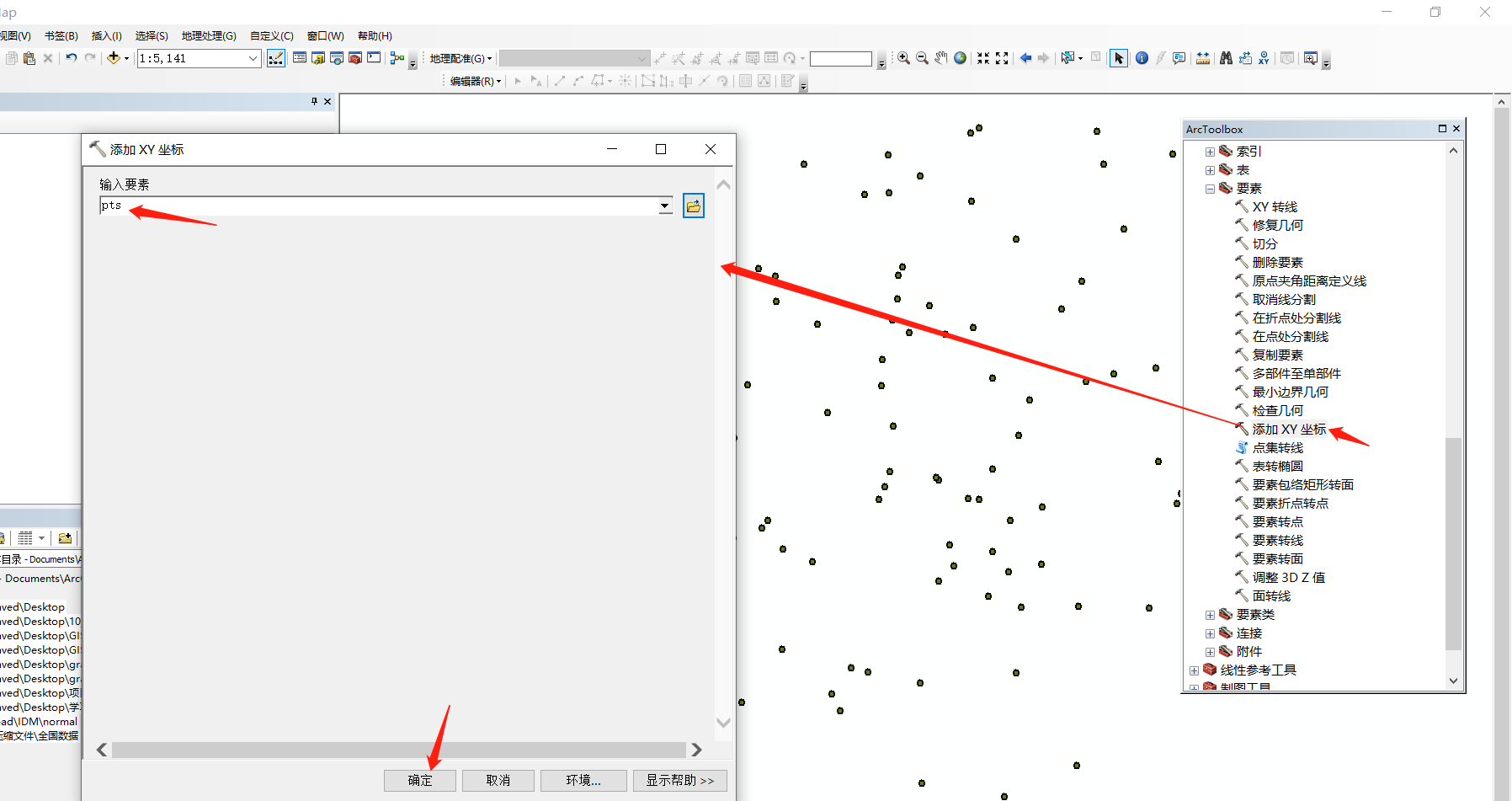Open the Go To XY tool
1512x801 pixels.
point(1264,58)
